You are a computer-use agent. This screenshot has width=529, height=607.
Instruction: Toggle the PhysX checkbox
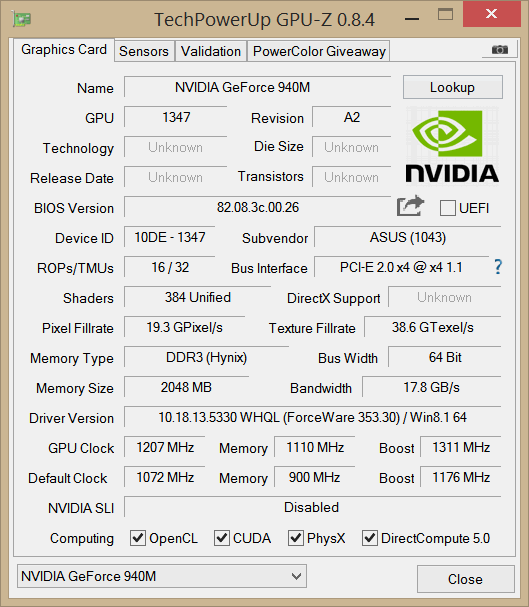[x=296, y=538]
